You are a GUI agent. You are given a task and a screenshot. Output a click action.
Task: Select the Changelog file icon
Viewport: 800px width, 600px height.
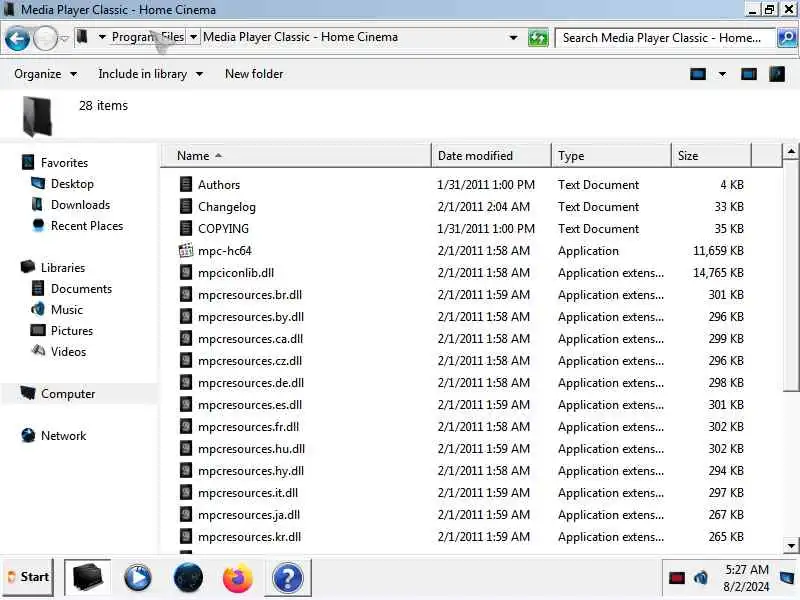pyautogui.click(x=186, y=206)
